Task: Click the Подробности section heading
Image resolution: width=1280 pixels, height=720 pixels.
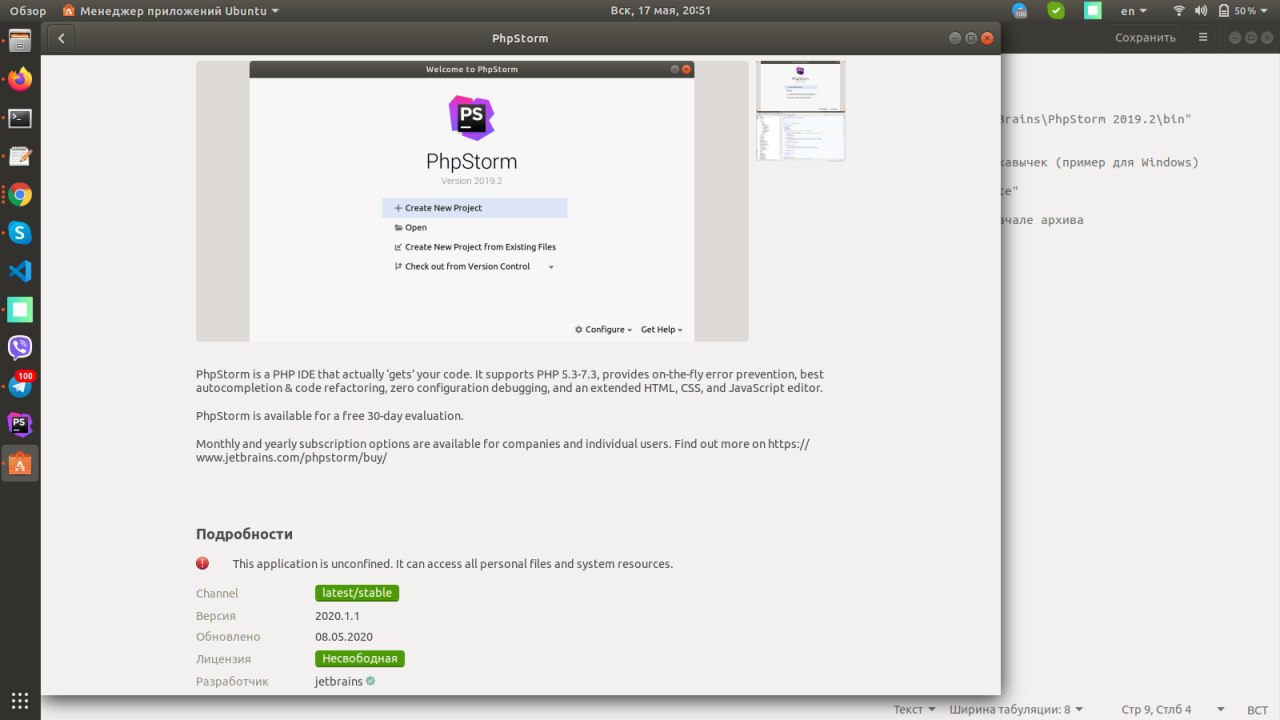Action: point(244,534)
